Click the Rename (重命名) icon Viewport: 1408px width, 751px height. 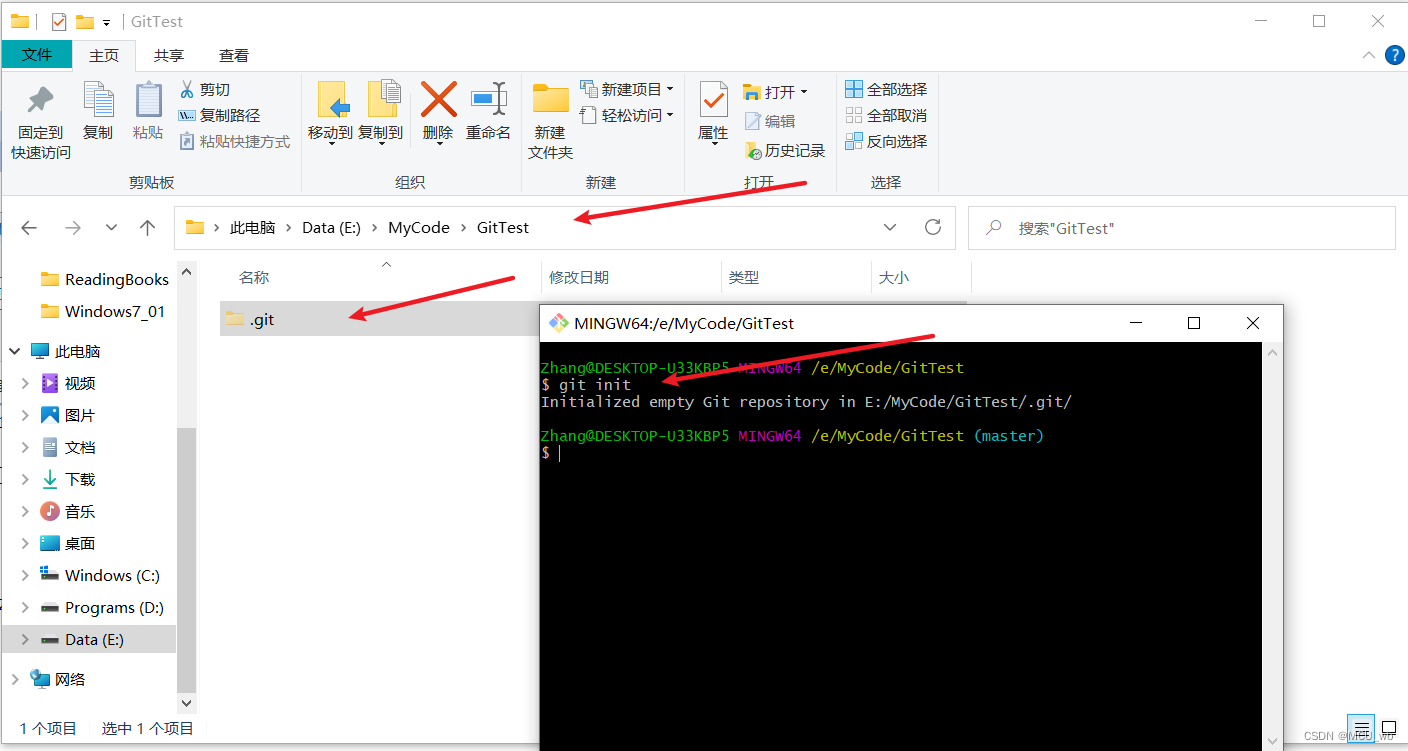click(489, 99)
